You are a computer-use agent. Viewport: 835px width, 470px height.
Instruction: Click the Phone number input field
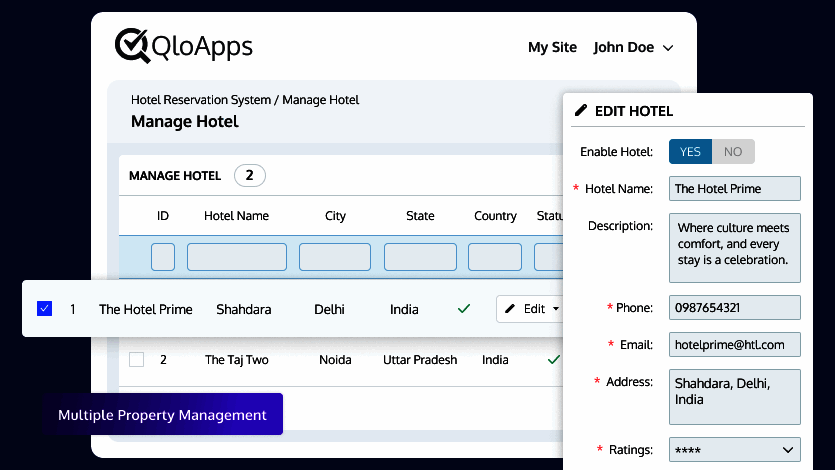tap(735, 307)
